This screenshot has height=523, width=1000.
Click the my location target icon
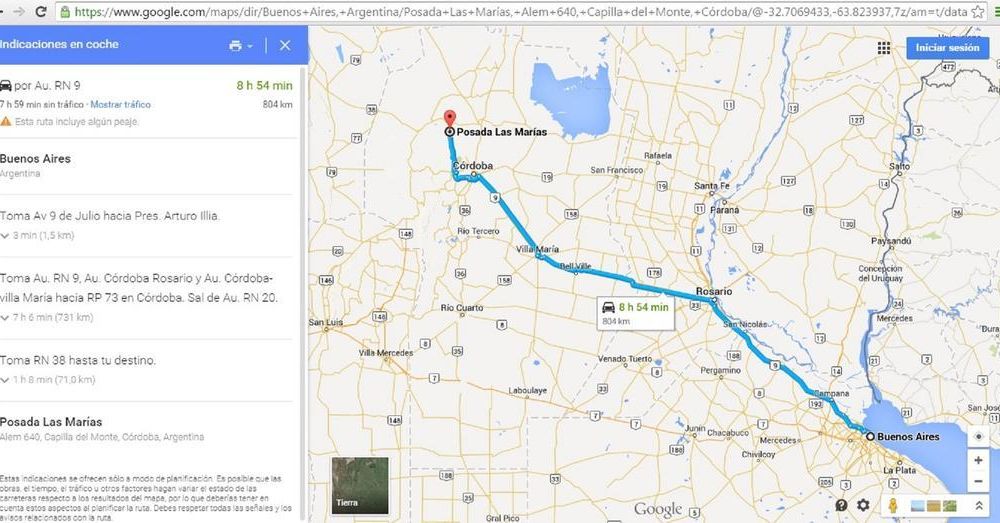pos(978,437)
